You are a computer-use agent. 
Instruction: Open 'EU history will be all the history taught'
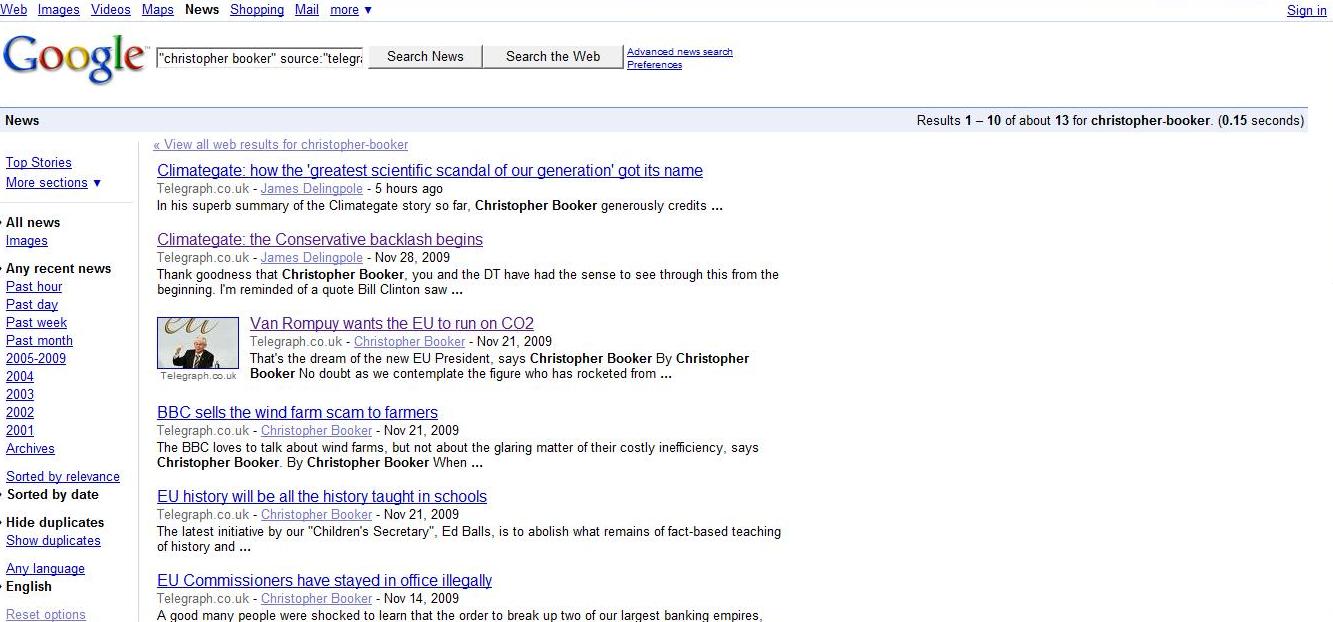click(322, 497)
